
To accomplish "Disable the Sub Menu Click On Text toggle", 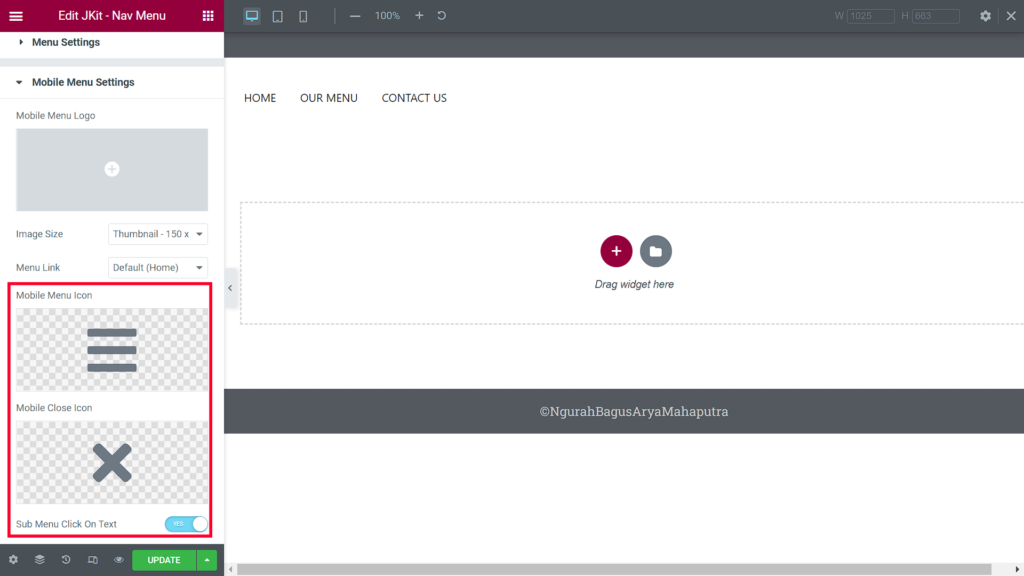I will [x=185, y=523].
